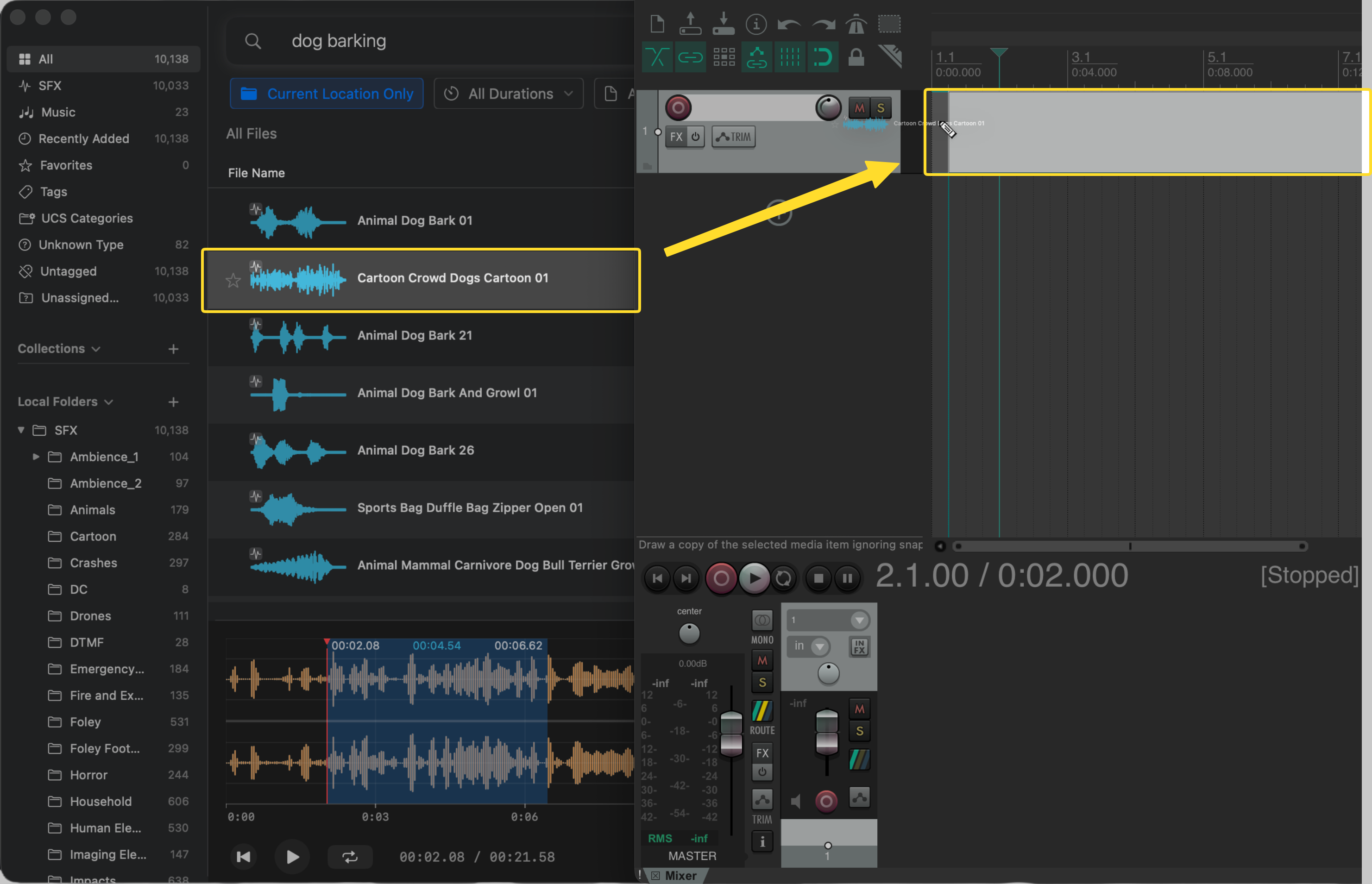Open master FX button in mixer

click(762, 752)
